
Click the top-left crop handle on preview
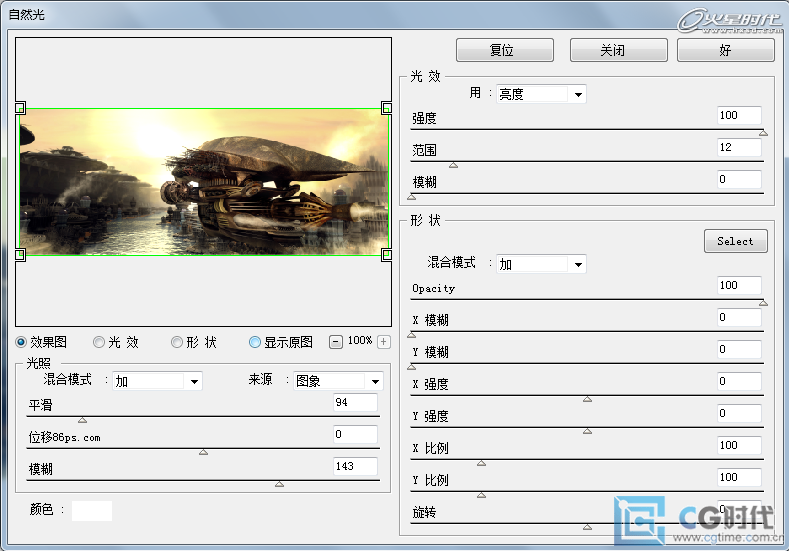[x=20, y=108]
